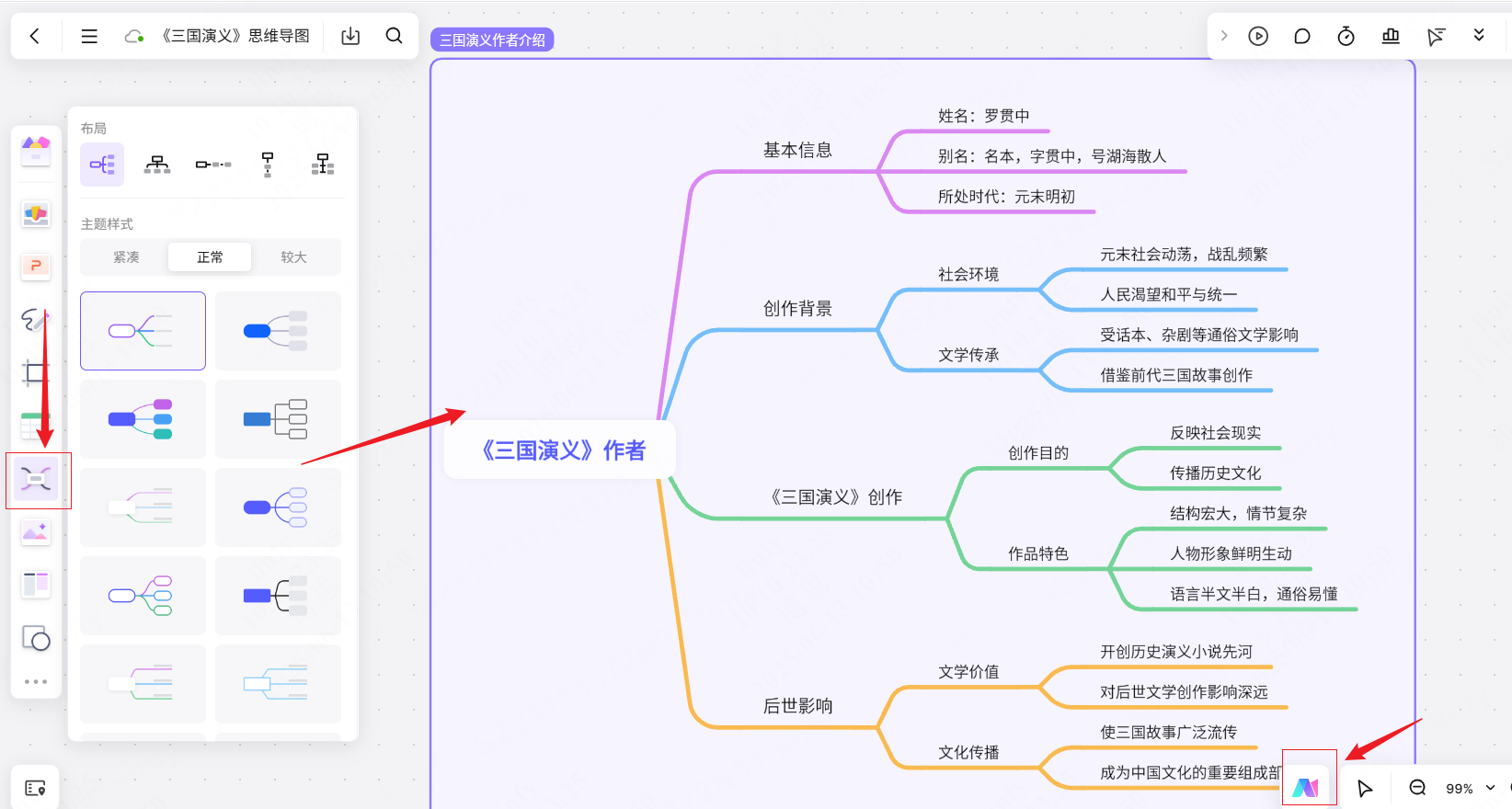Select the cursor pointer mode
The width and height of the screenshot is (1512, 809).
pos(1365,788)
